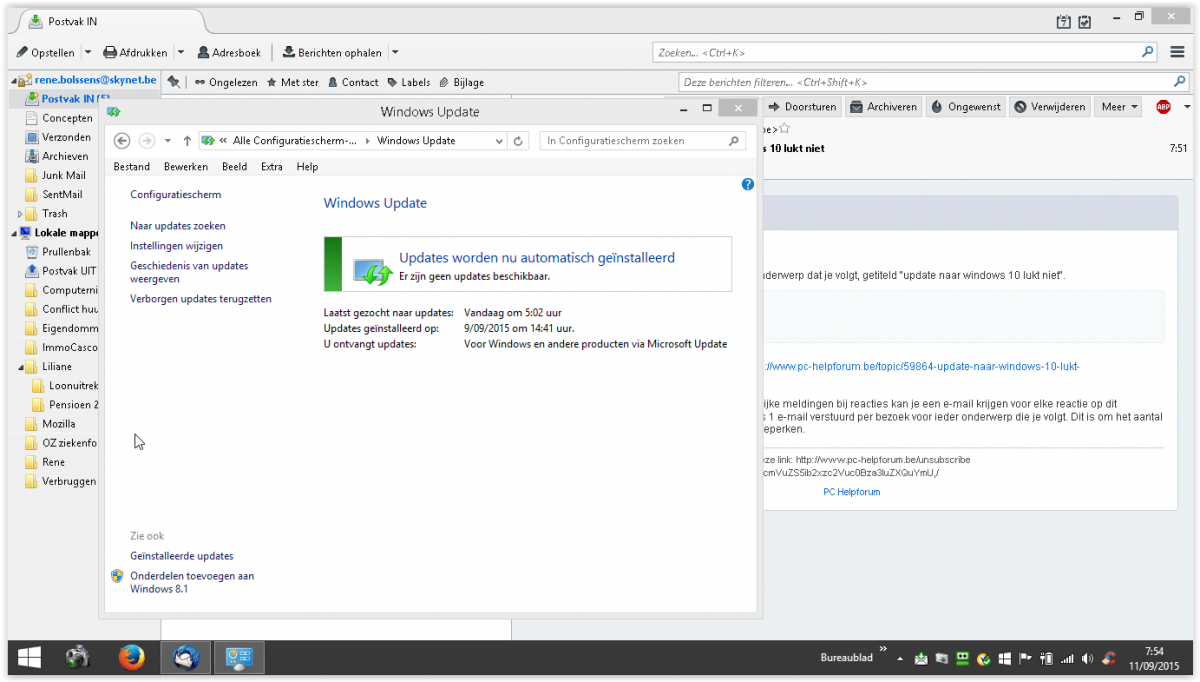This screenshot has width=1200, height=682.
Task: Go forward in the Configuratiescherm window
Action: 146,141
